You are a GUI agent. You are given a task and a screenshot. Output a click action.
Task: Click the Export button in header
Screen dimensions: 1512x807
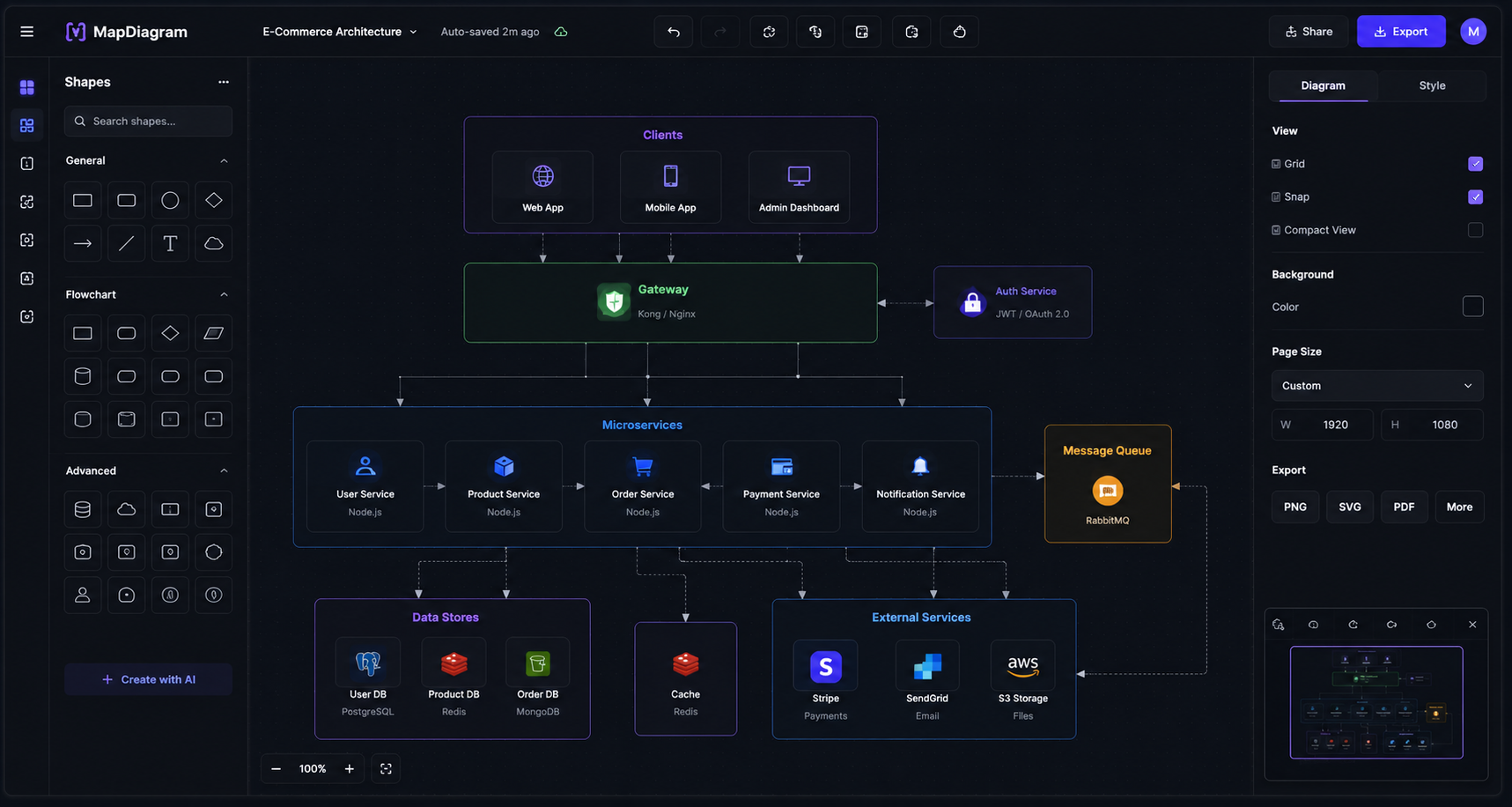[x=1401, y=32]
